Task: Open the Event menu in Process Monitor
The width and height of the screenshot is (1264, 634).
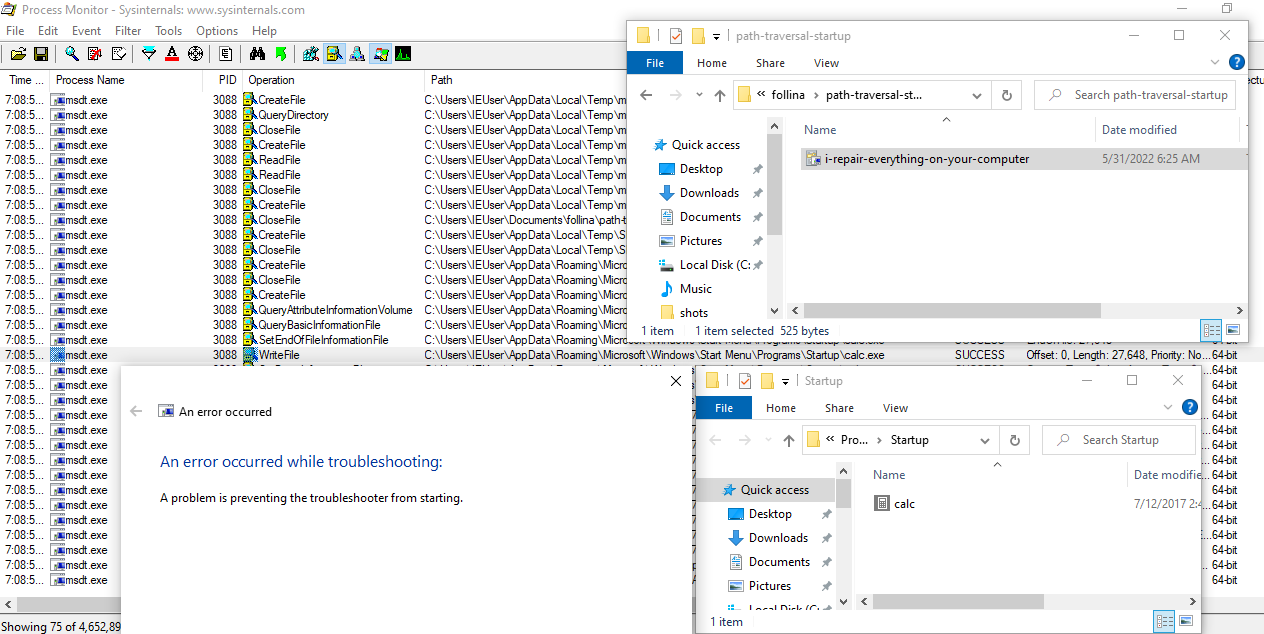Action: [x=86, y=30]
